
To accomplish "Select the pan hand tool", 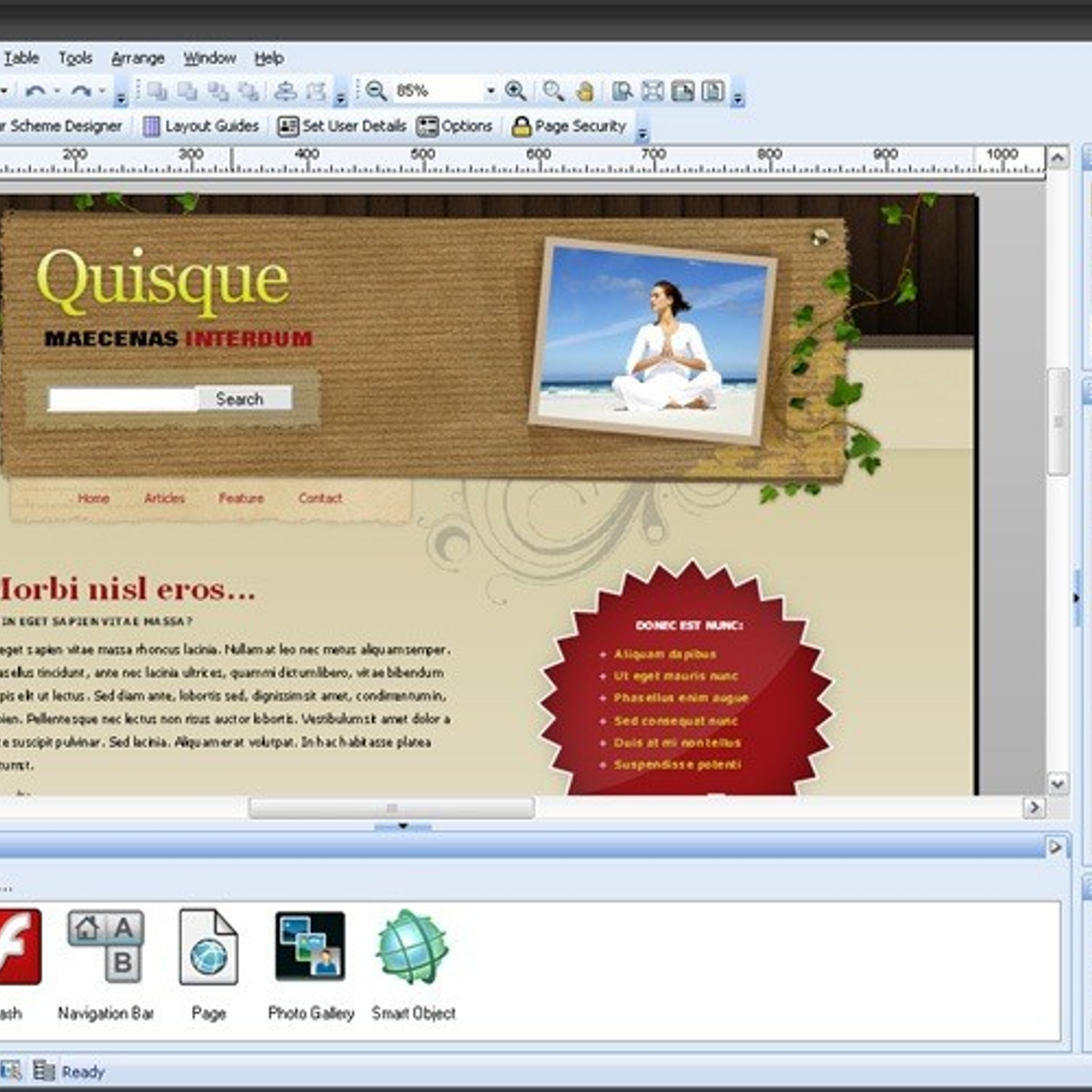I will (x=585, y=91).
